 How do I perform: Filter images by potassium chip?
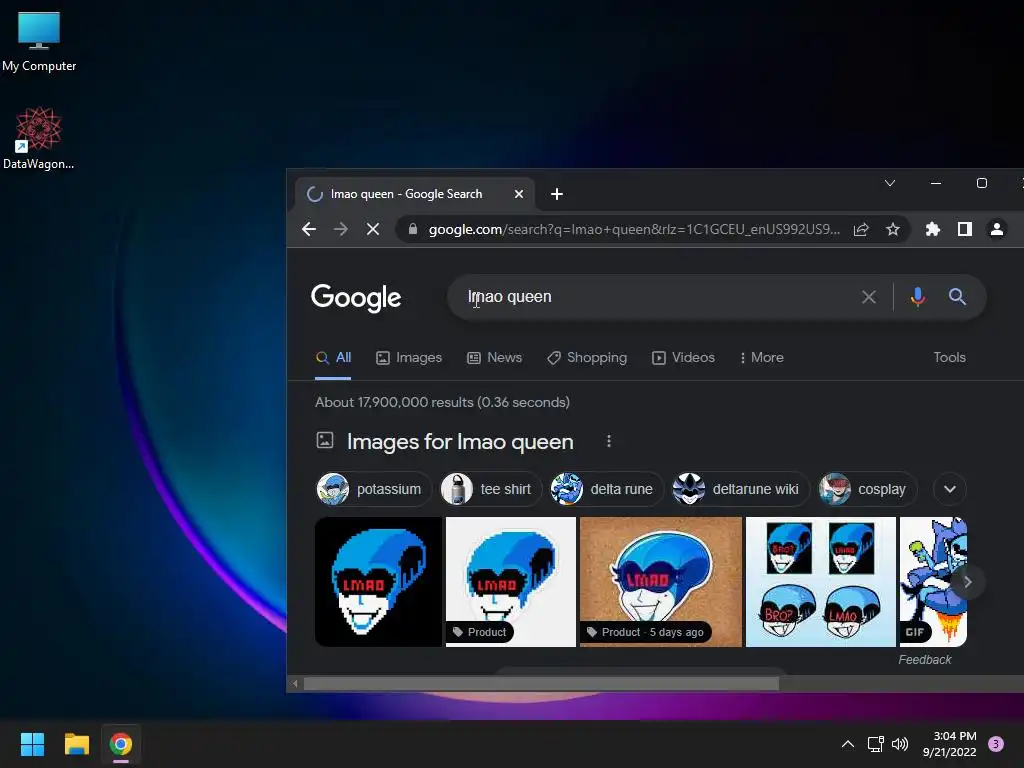374,489
